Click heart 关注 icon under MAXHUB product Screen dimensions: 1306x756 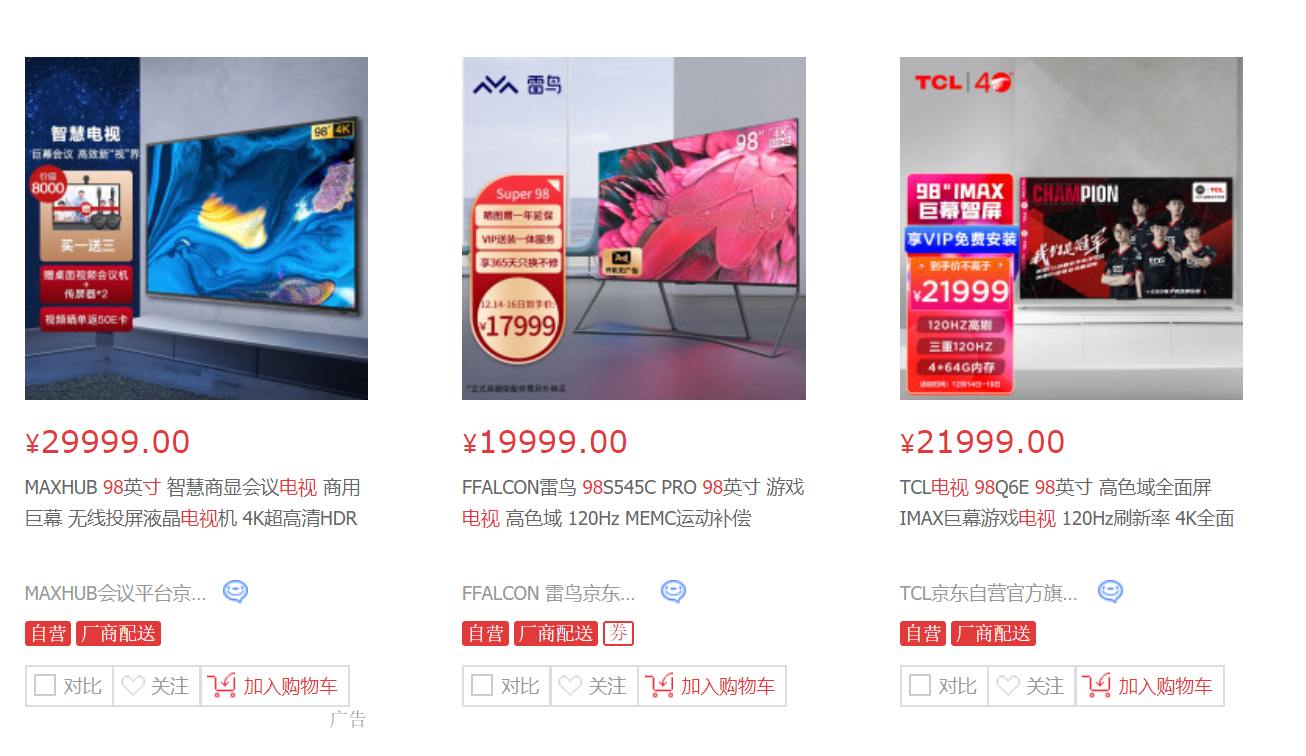point(133,686)
